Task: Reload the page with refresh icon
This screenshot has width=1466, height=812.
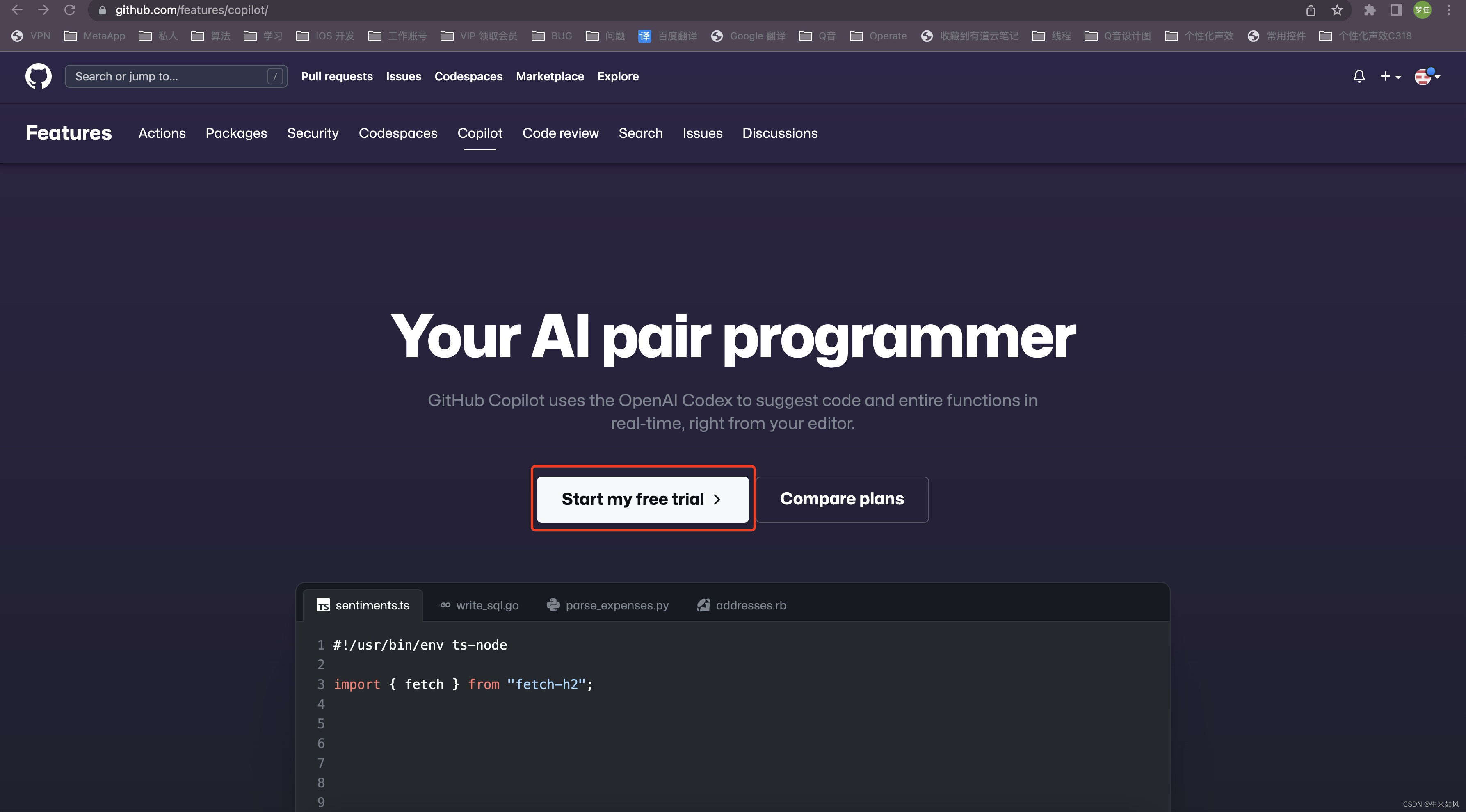Action: point(69,10)
